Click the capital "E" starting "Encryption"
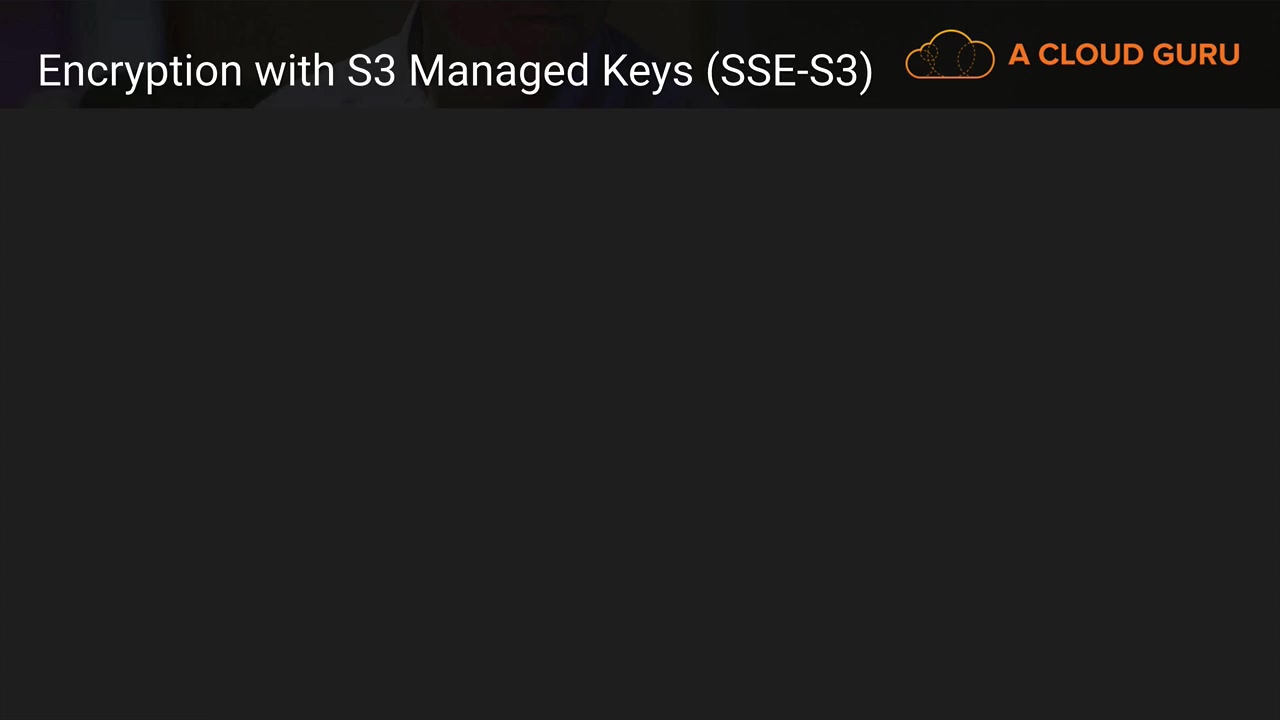 pos(49,71)
